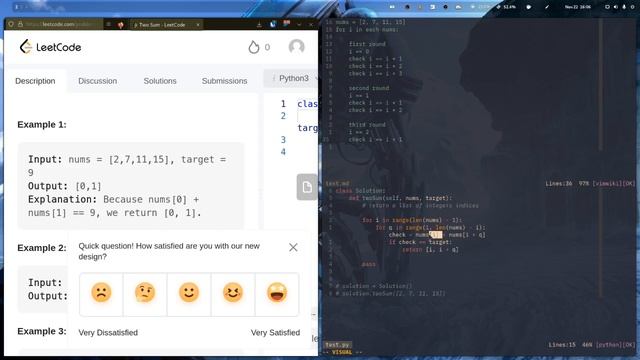Select the squinting laughing emoji rating
640x360 pixels.
point(233,294)
